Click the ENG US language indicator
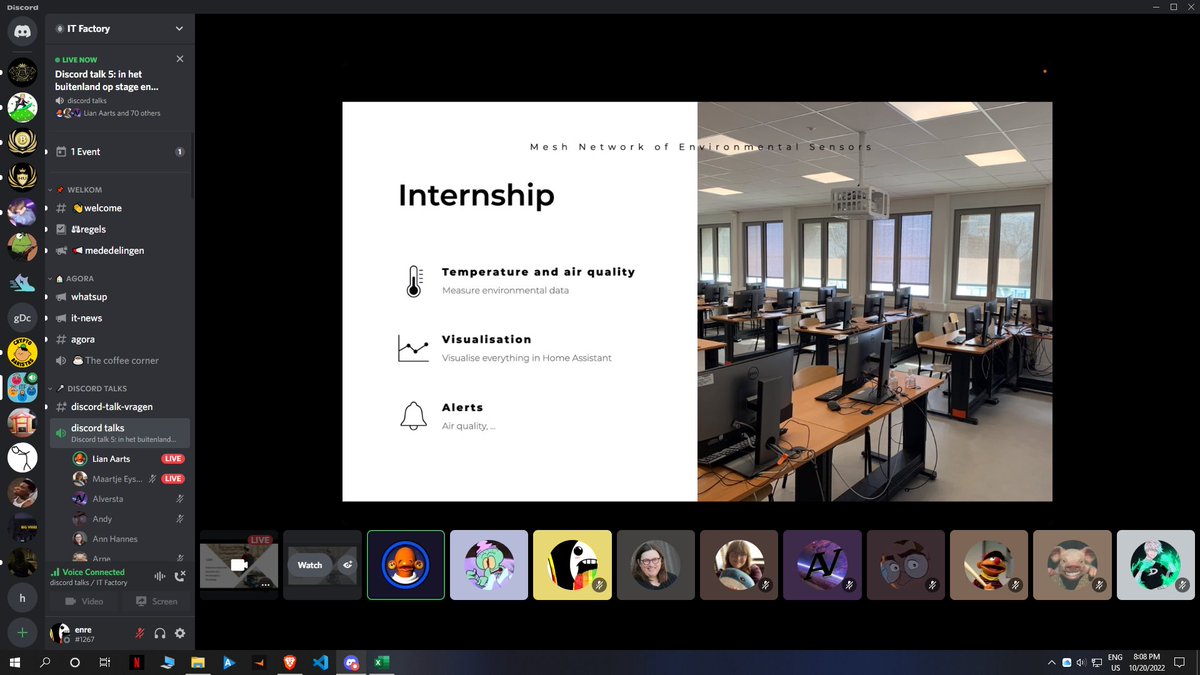The width and height of the screenshot is (1200, 675). pos(1116,662)
